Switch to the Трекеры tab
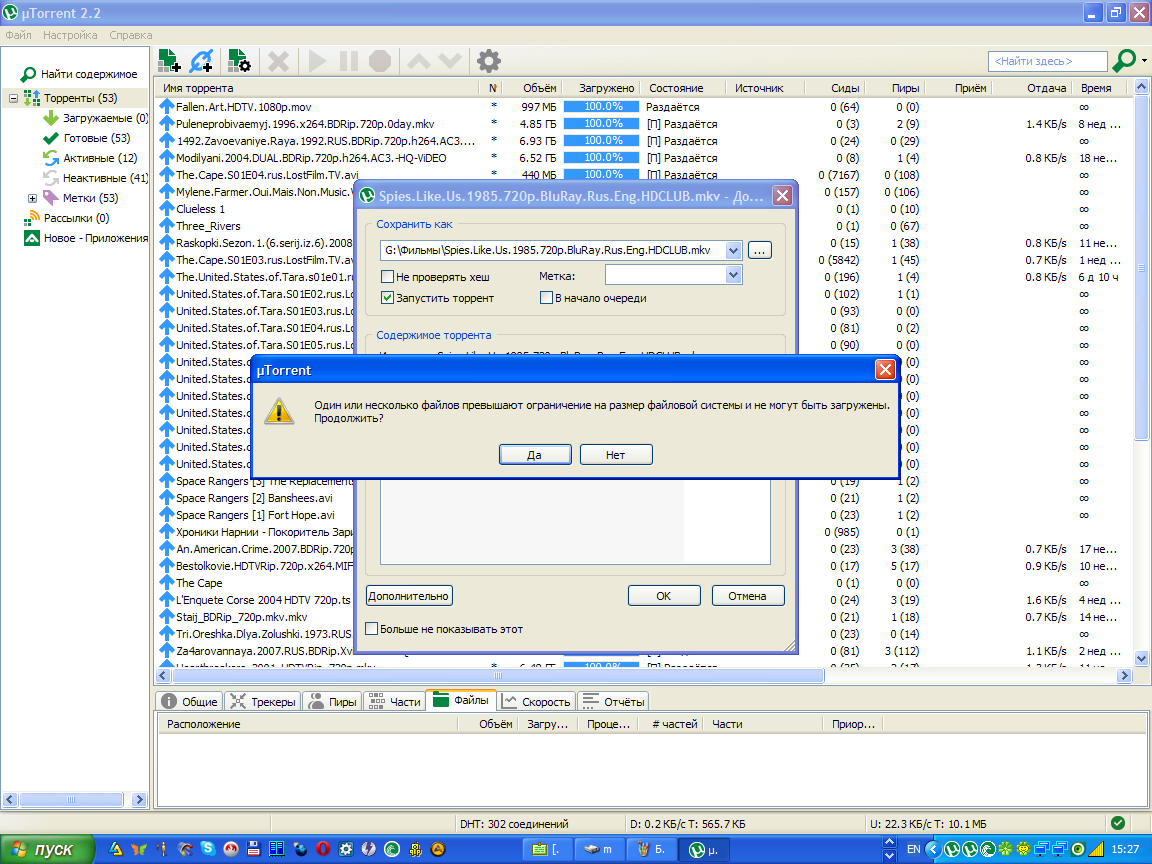The image size is (1152, 864). 263,702
